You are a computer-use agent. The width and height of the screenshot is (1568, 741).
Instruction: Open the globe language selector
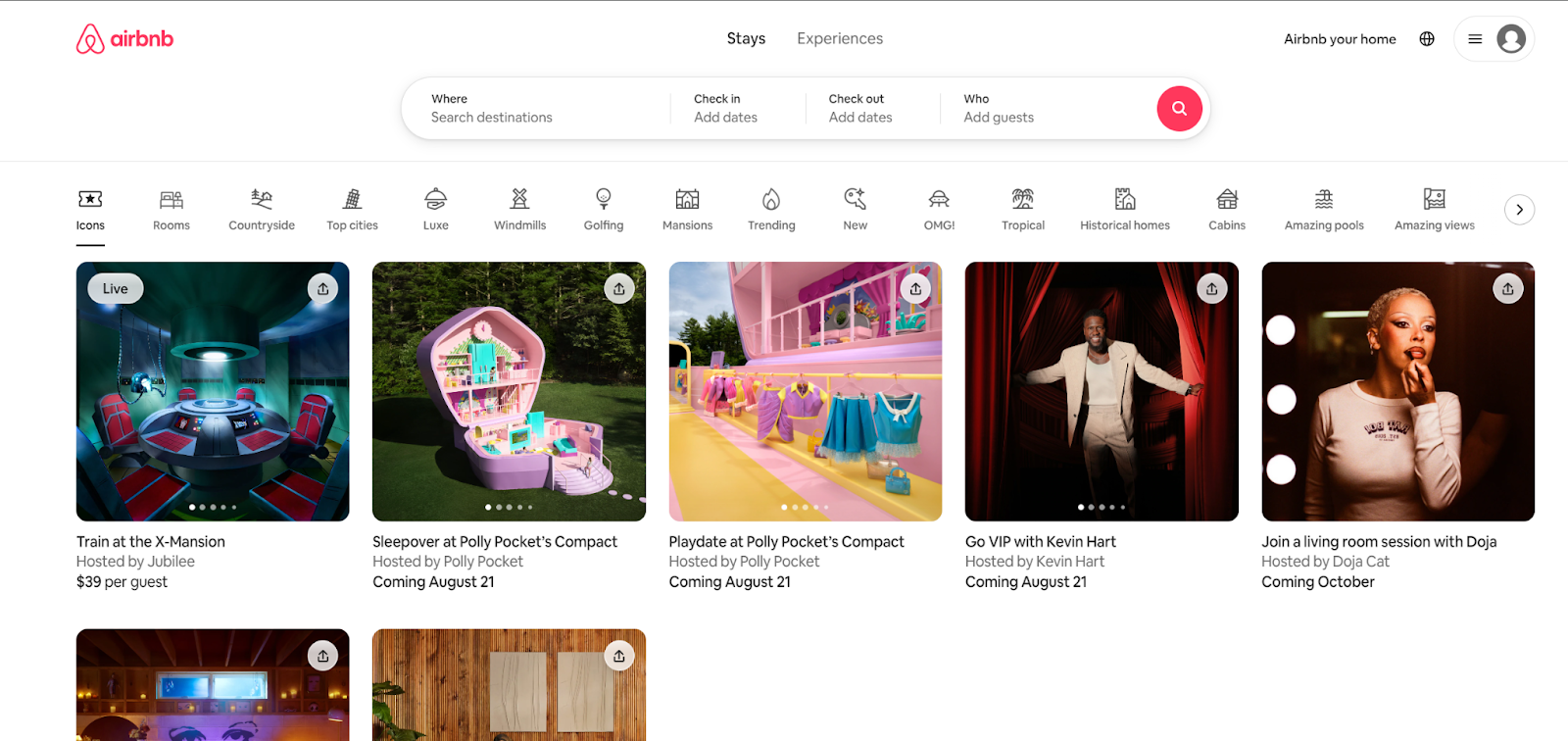[1427, 39]
